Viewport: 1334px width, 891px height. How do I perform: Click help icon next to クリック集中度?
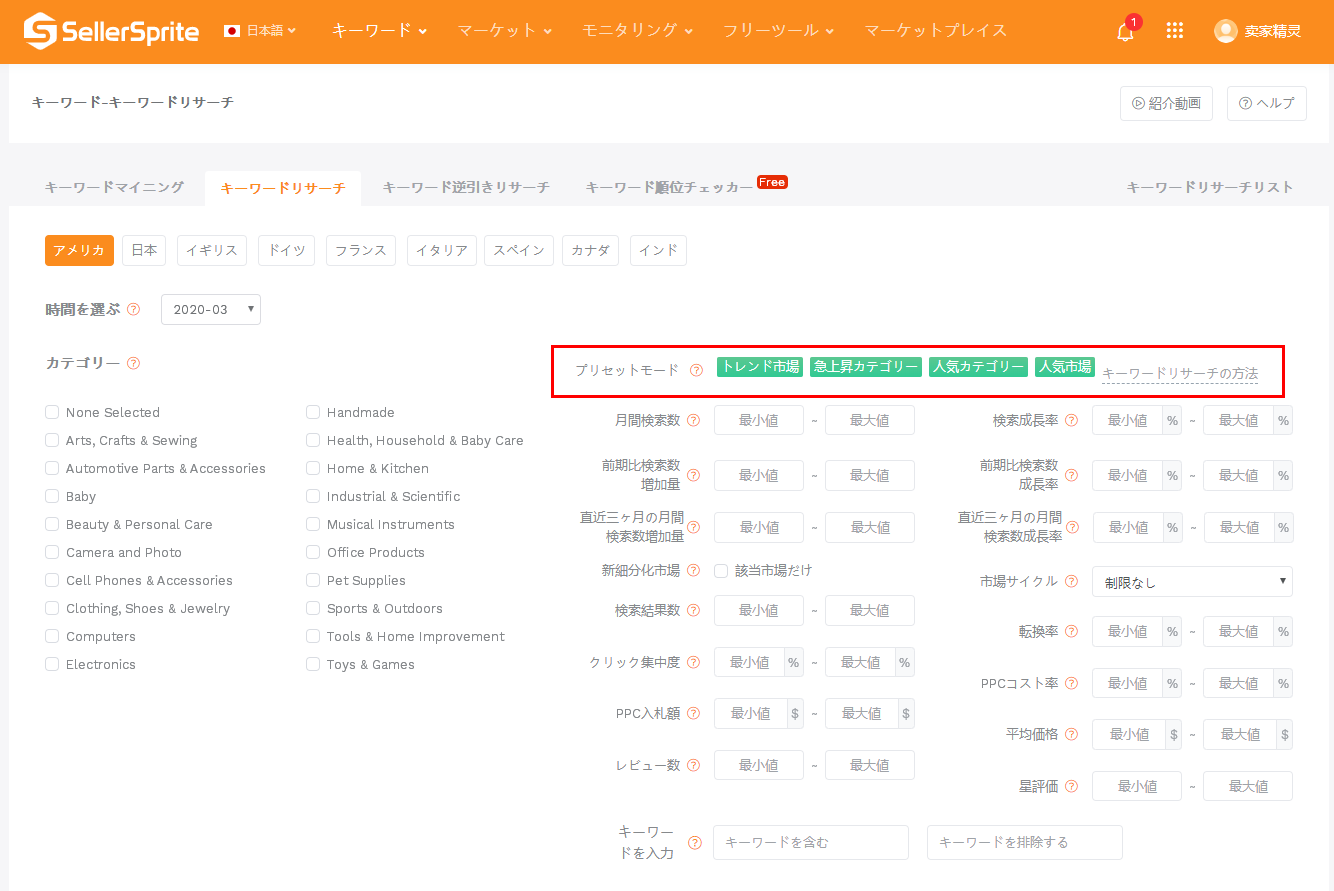[x=693, y=662]
